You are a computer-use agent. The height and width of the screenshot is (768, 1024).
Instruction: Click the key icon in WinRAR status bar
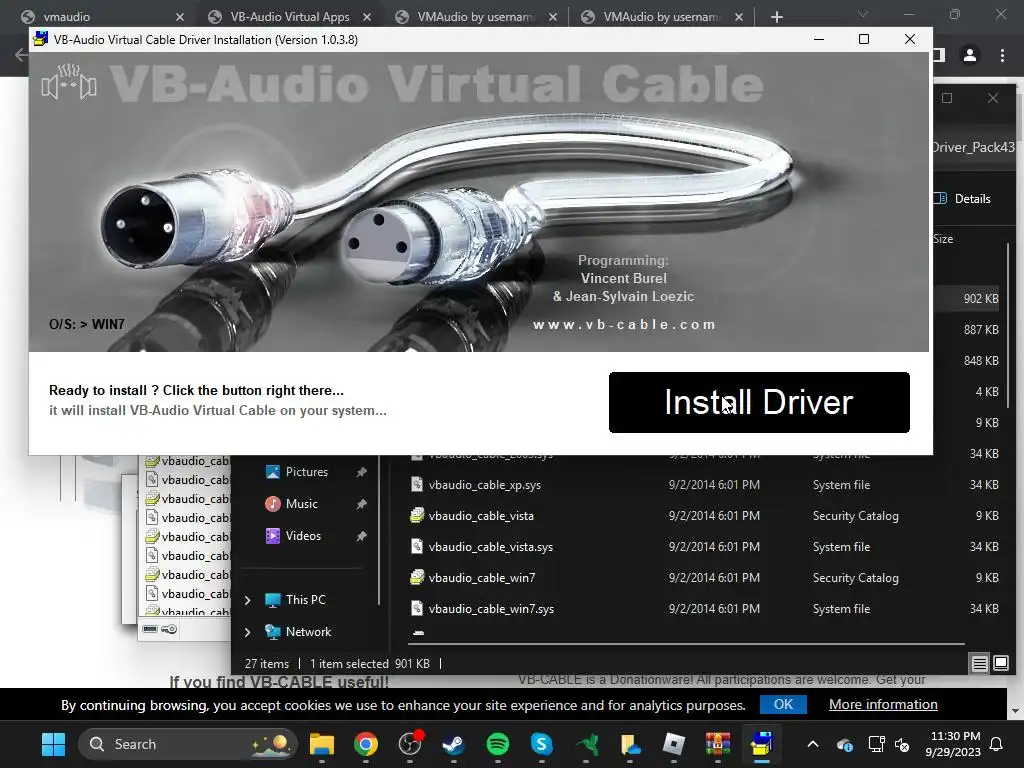click(x=169, y=630)
